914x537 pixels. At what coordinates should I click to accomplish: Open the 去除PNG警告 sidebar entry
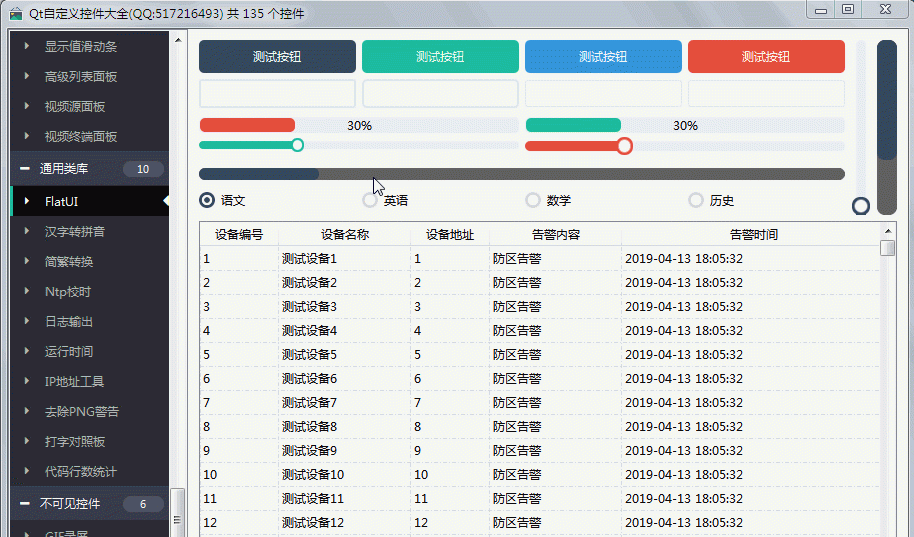click(90, 411)
